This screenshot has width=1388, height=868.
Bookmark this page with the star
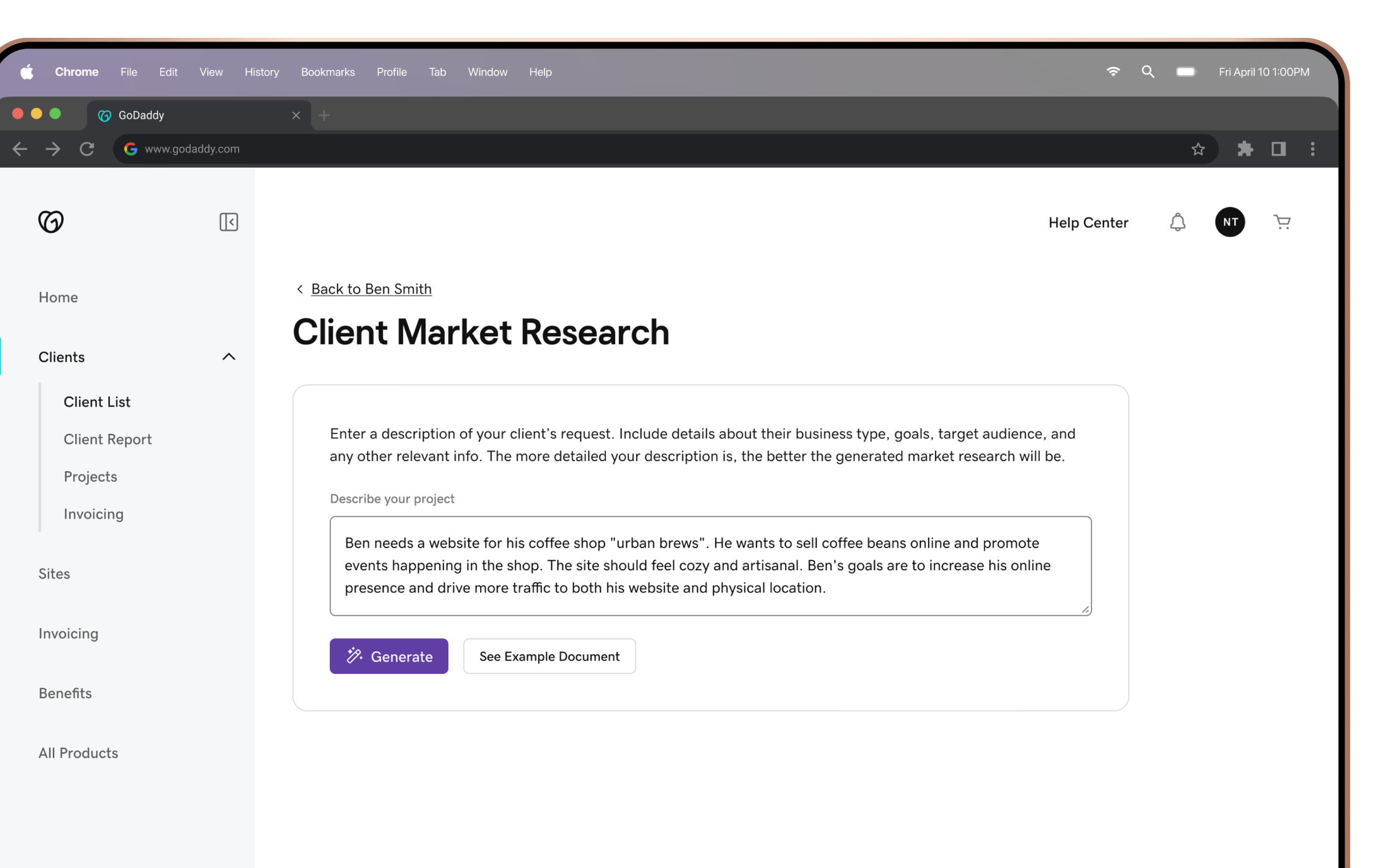coord(1197,149)
